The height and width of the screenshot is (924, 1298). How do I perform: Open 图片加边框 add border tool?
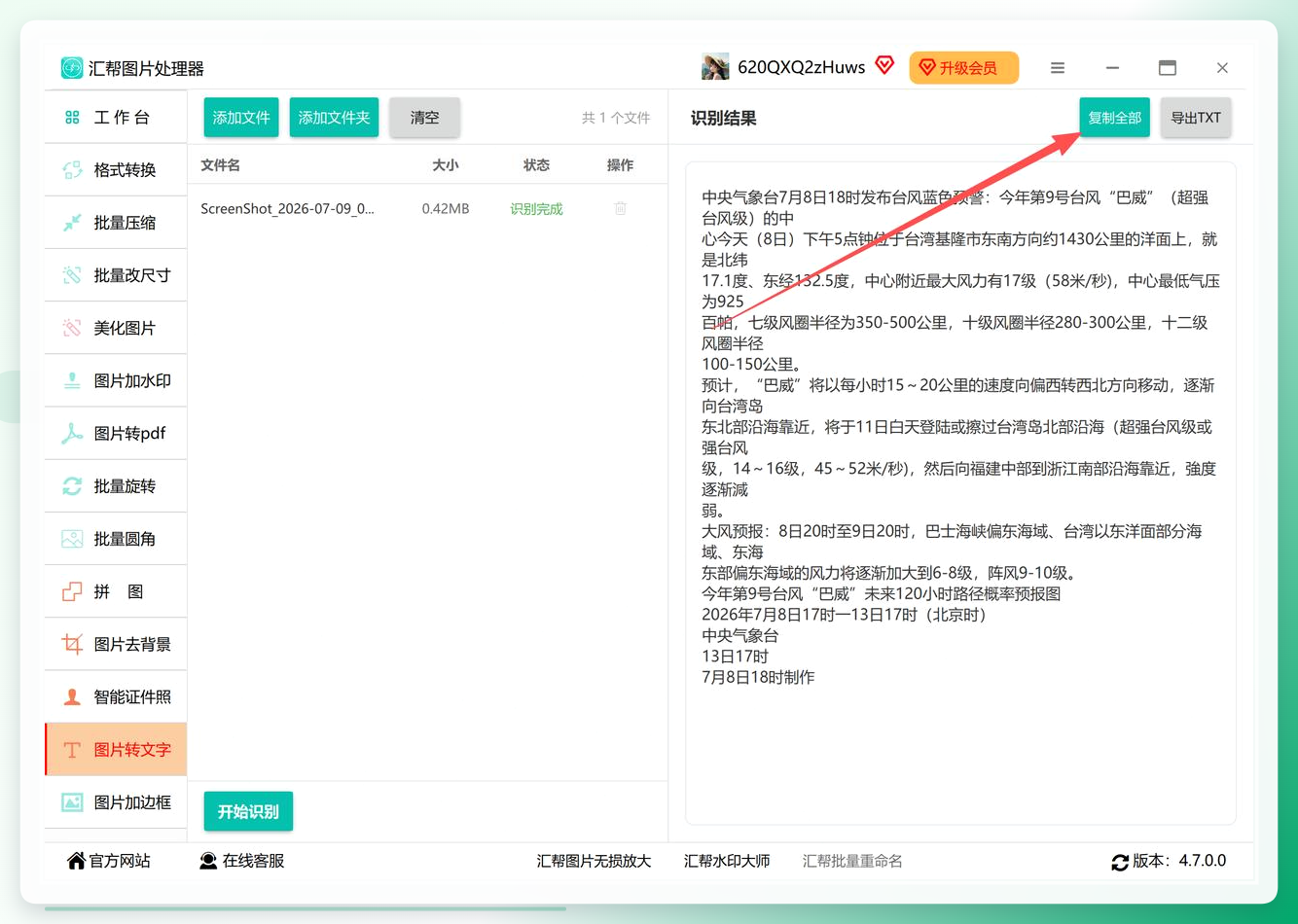click(116, 802)
